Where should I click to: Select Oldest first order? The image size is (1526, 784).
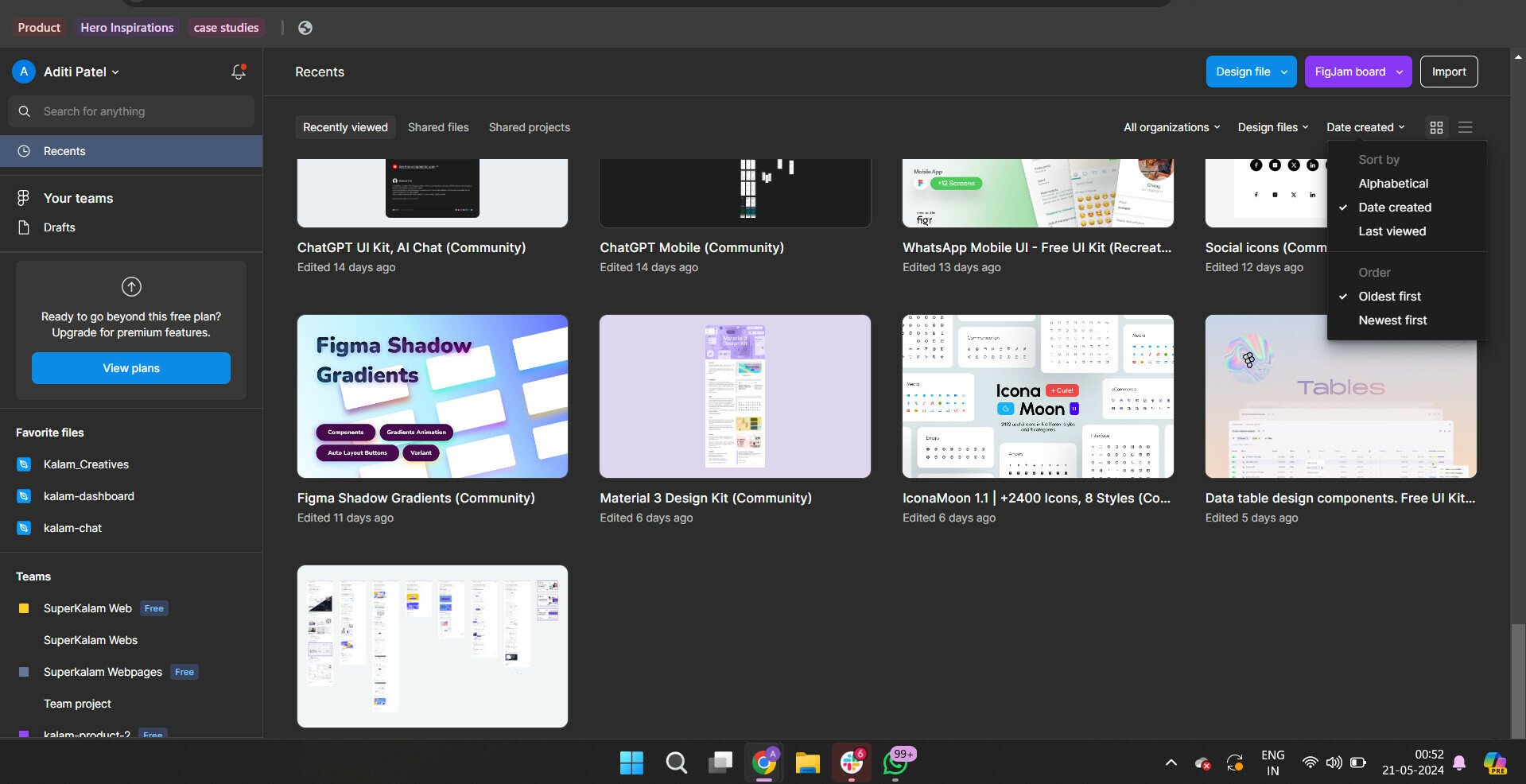pyautogui.click(x=1389, y=297)
